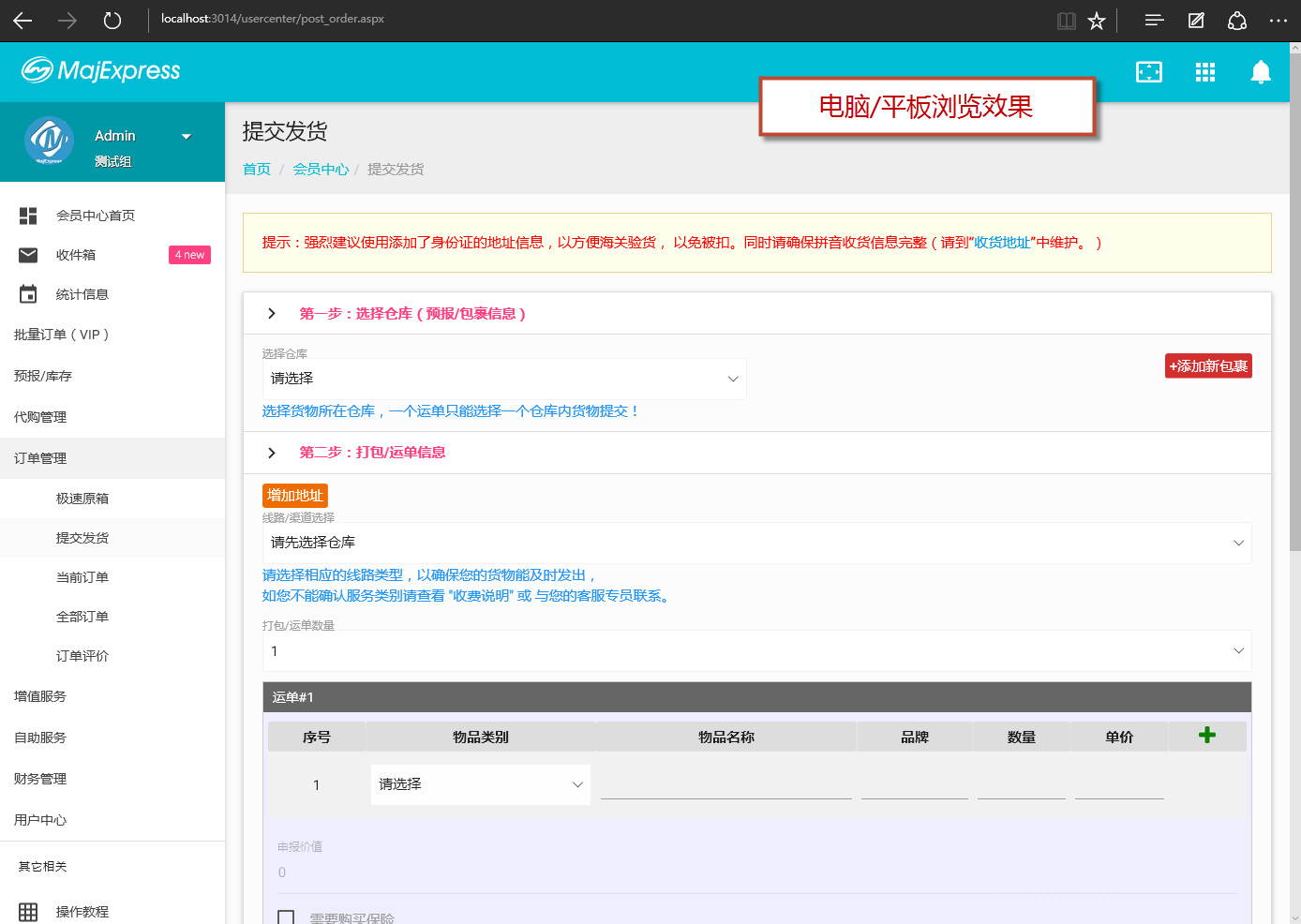Screen dimensions: 1301x924
Task: Reload the page with refresh icon
Action: tap(112, 20)
